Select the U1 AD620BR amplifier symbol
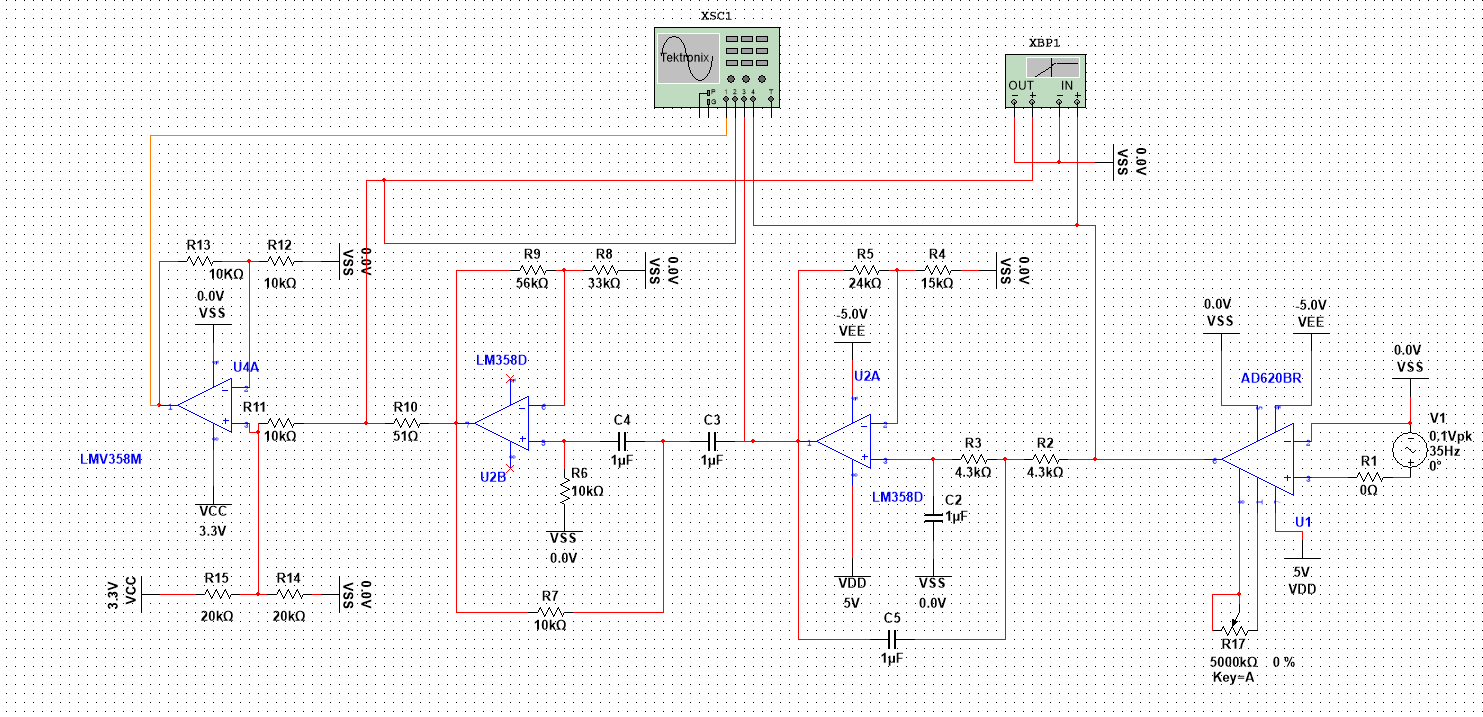Screen dimensions: 1483x717 coord(1256,459)
